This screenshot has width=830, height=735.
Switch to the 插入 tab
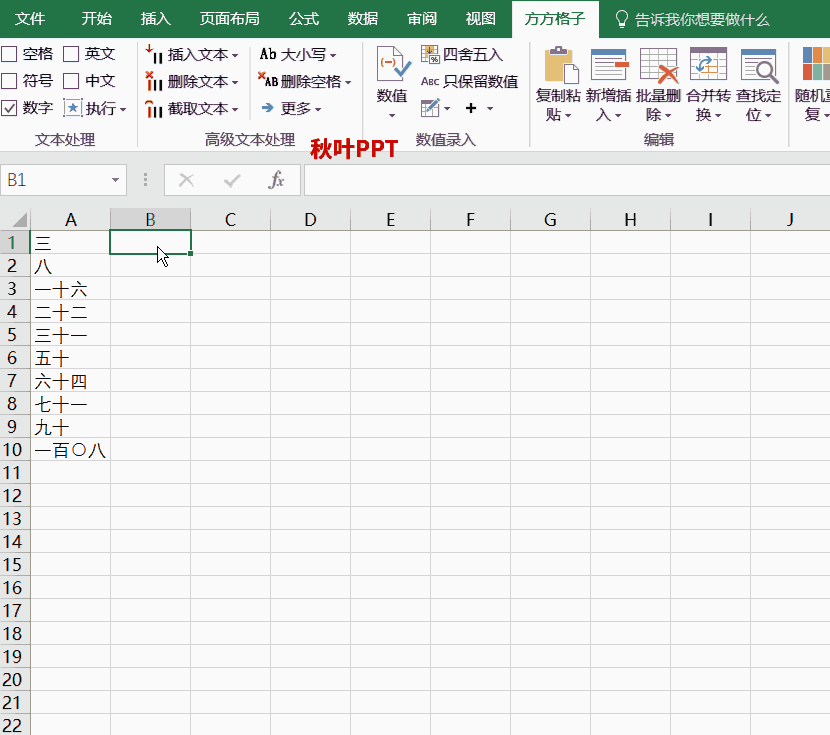coord(156,19)
